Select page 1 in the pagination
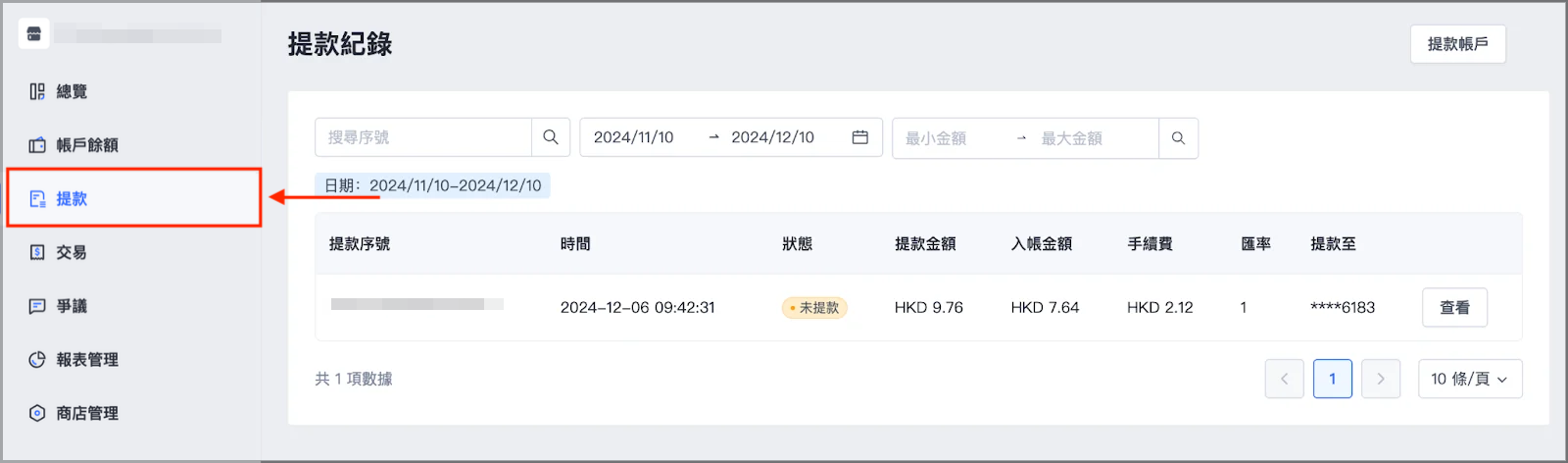The image size is (1568, 463). click(x=1333, y=379)
